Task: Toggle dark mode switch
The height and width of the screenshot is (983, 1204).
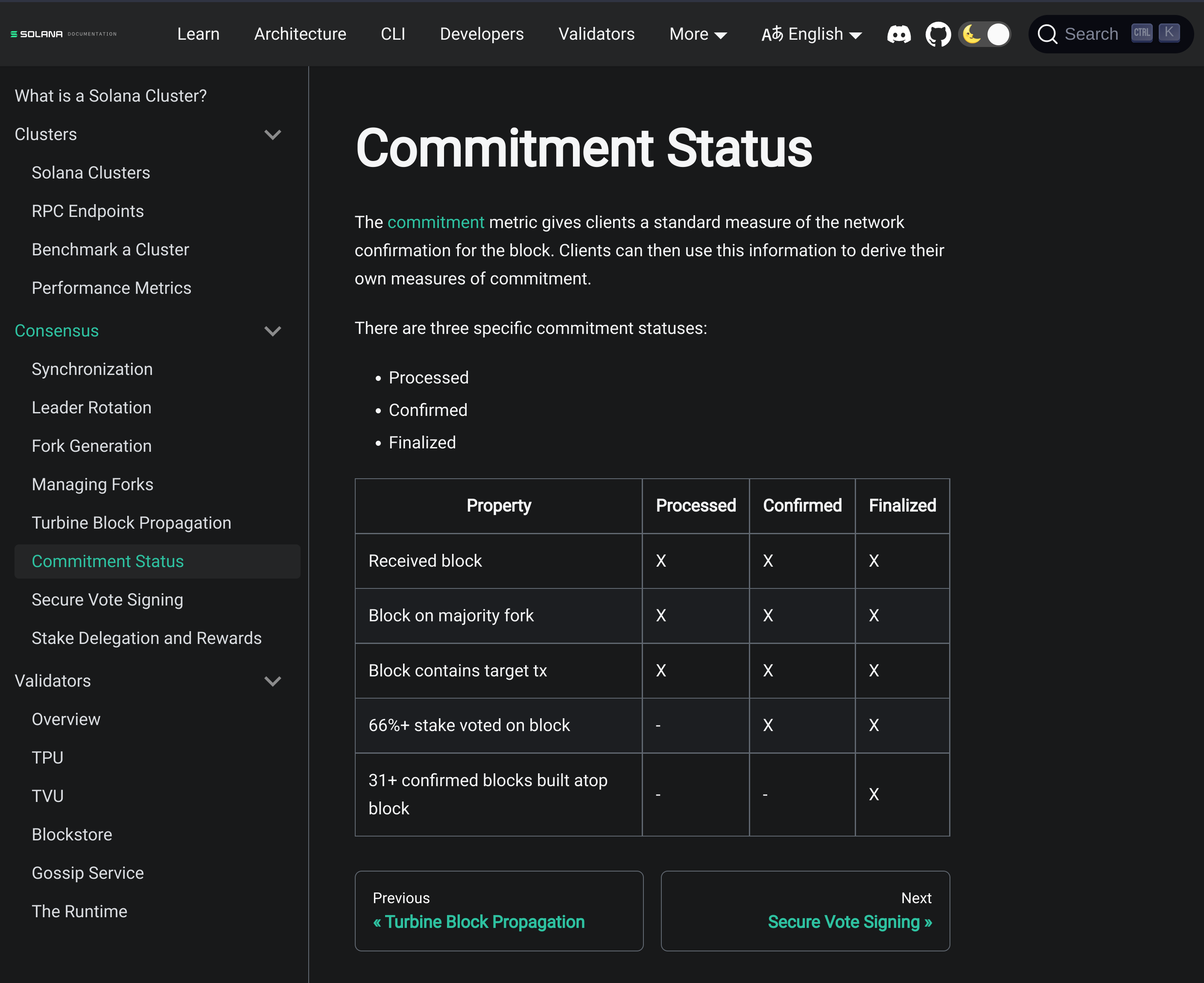Action: tap(985, 35)
